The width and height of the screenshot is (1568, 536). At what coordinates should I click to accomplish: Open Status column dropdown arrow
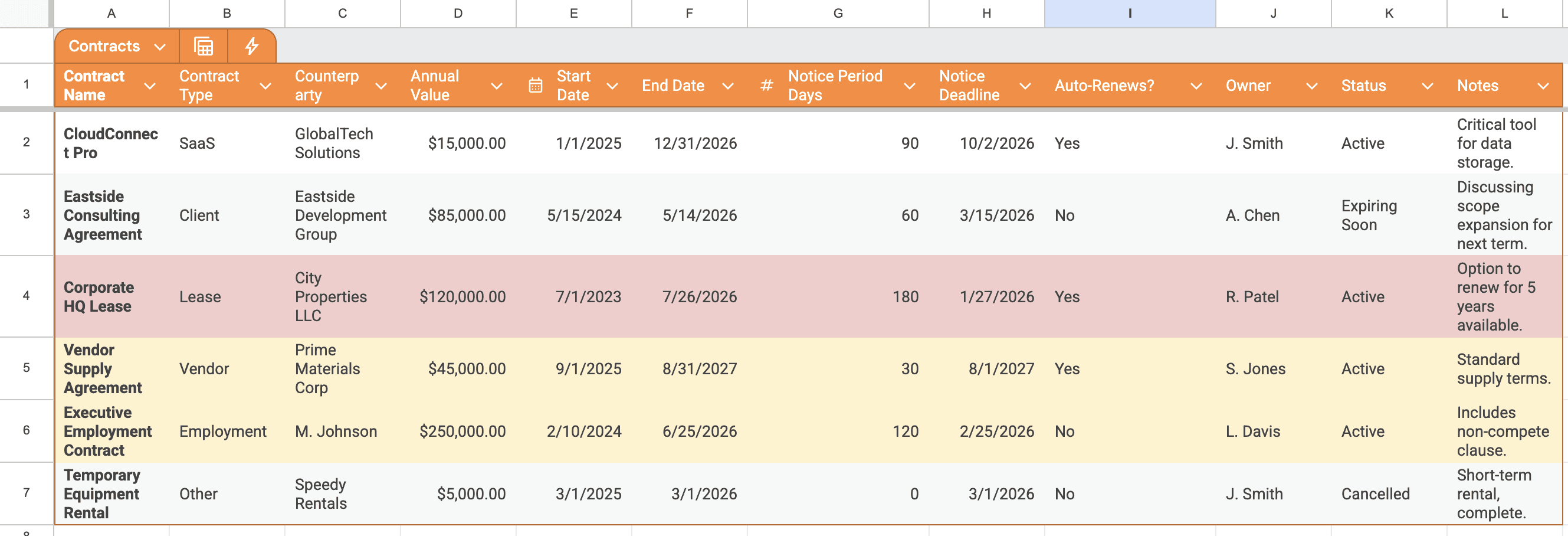point(1428,86)
